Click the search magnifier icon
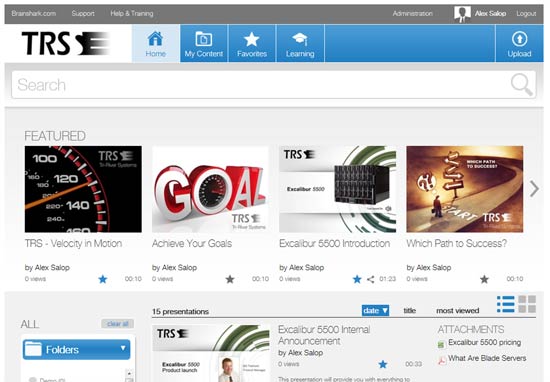The height and width of the screenshot is (382, 550). 522,85
